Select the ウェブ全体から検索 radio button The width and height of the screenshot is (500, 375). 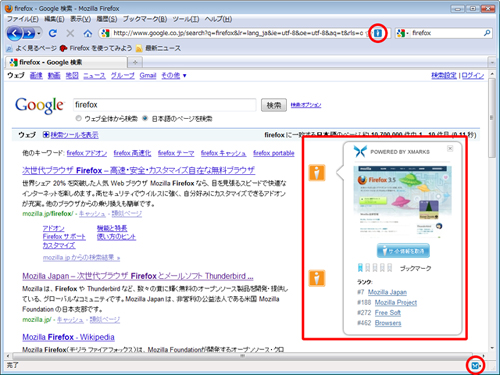coord(79,118)
